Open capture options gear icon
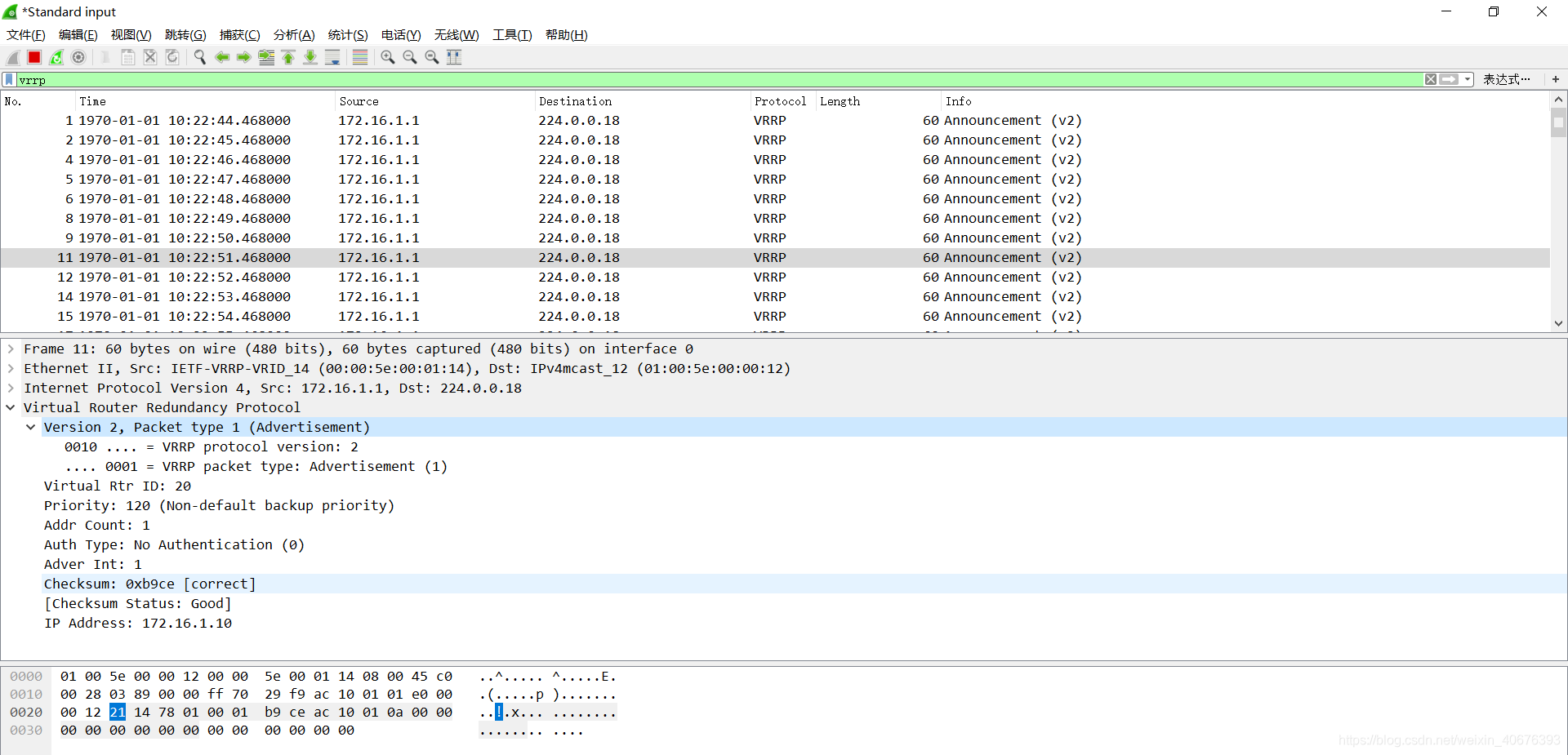1568x755 pixels. [x=78, y=57]
